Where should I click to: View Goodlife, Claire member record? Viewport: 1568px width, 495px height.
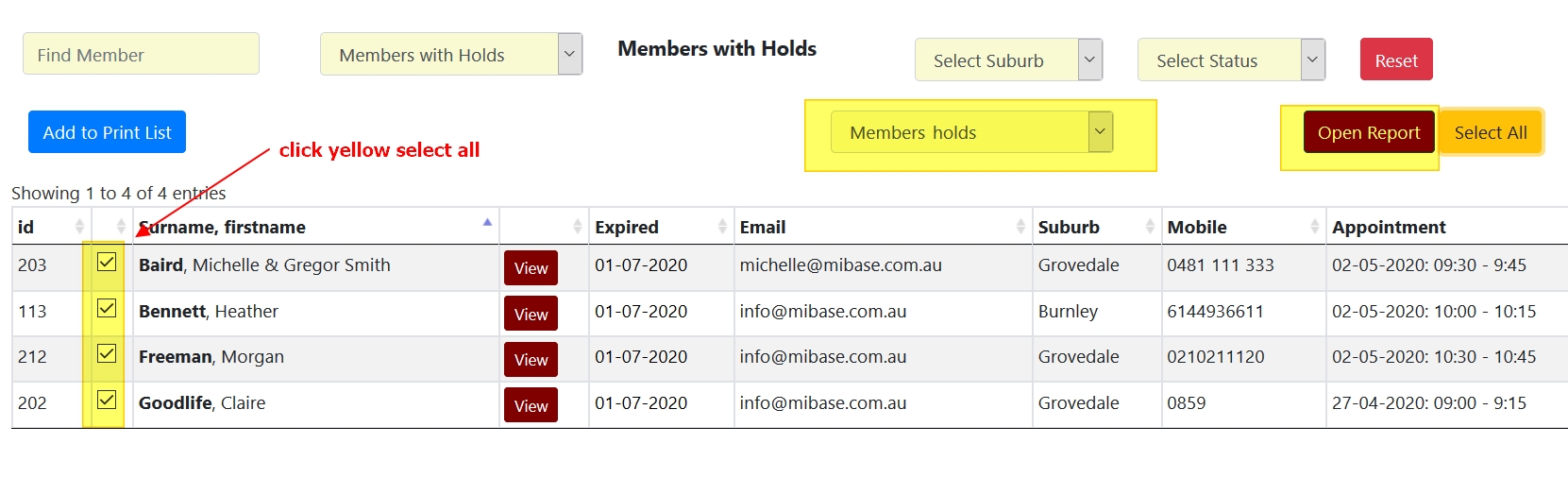(x=531, y=405)
